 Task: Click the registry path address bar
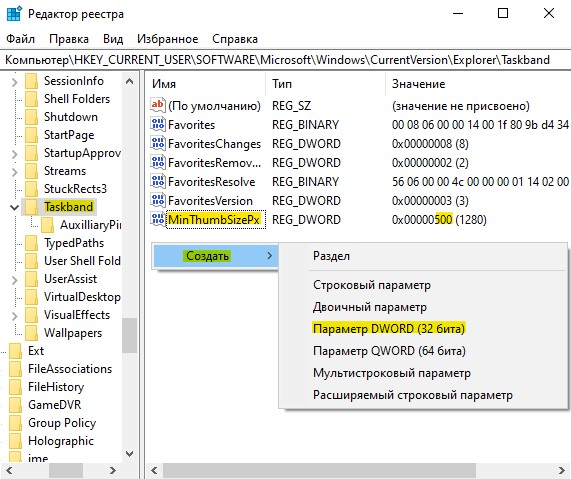286,60
